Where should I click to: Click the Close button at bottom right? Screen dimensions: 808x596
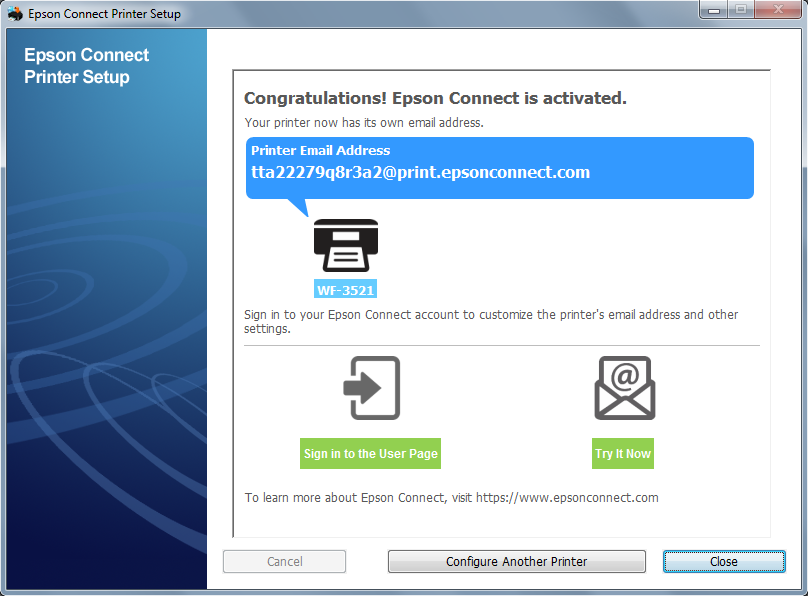click(x=723, y=561)
